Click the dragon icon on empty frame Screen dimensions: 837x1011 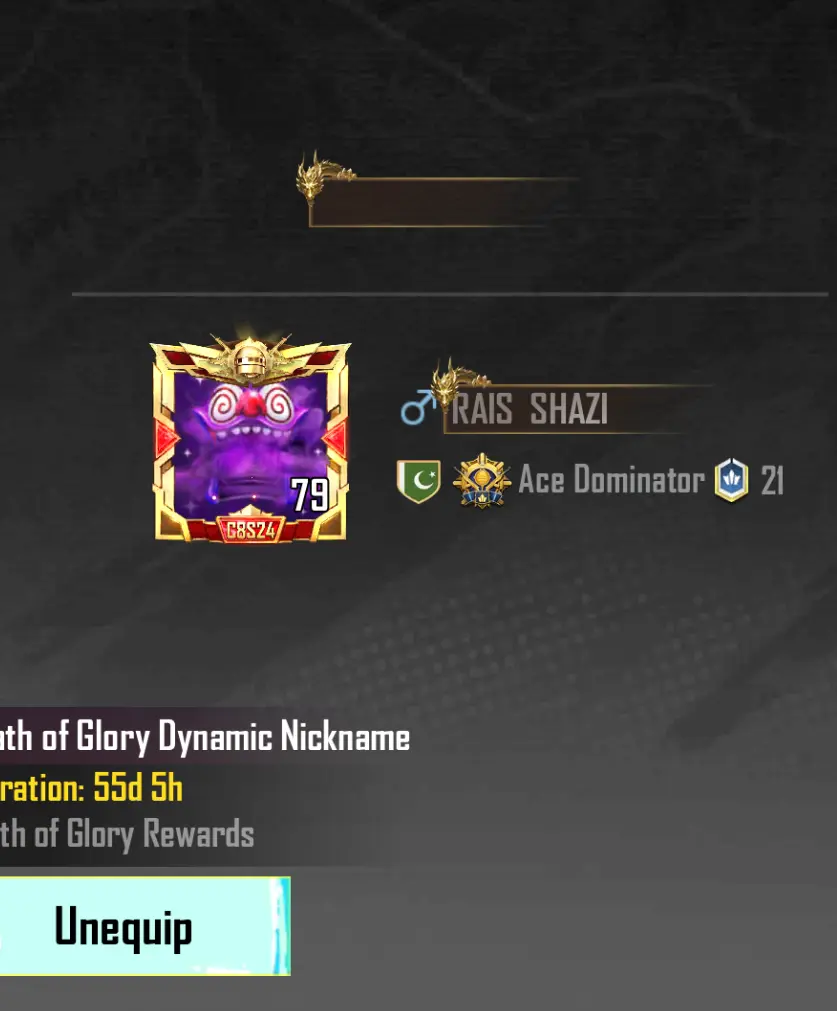[320, 176]
